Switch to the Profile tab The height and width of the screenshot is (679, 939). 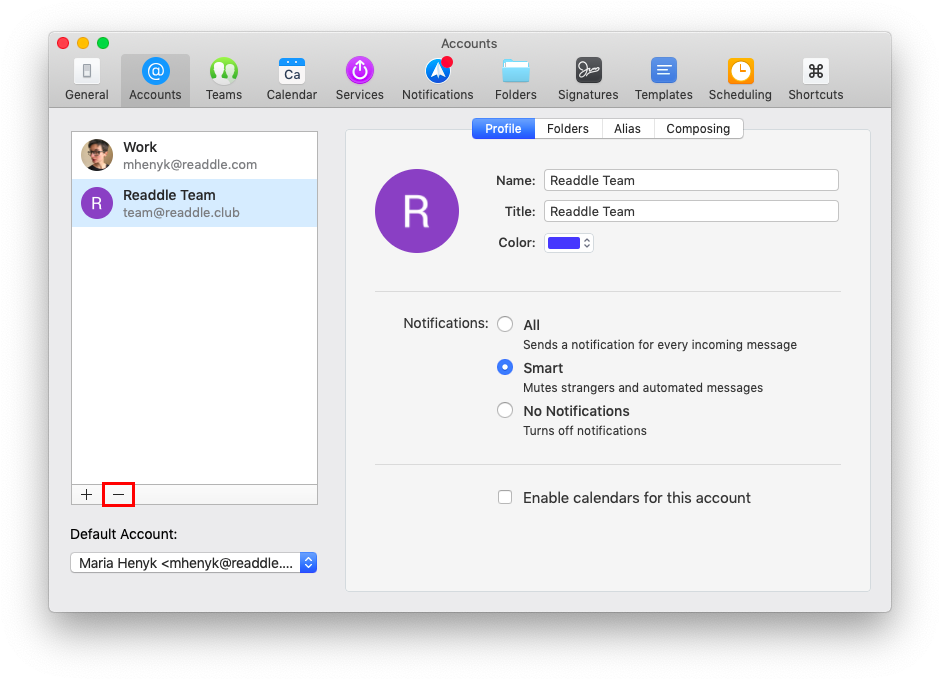pyautogui.click(x=503, y=129)
